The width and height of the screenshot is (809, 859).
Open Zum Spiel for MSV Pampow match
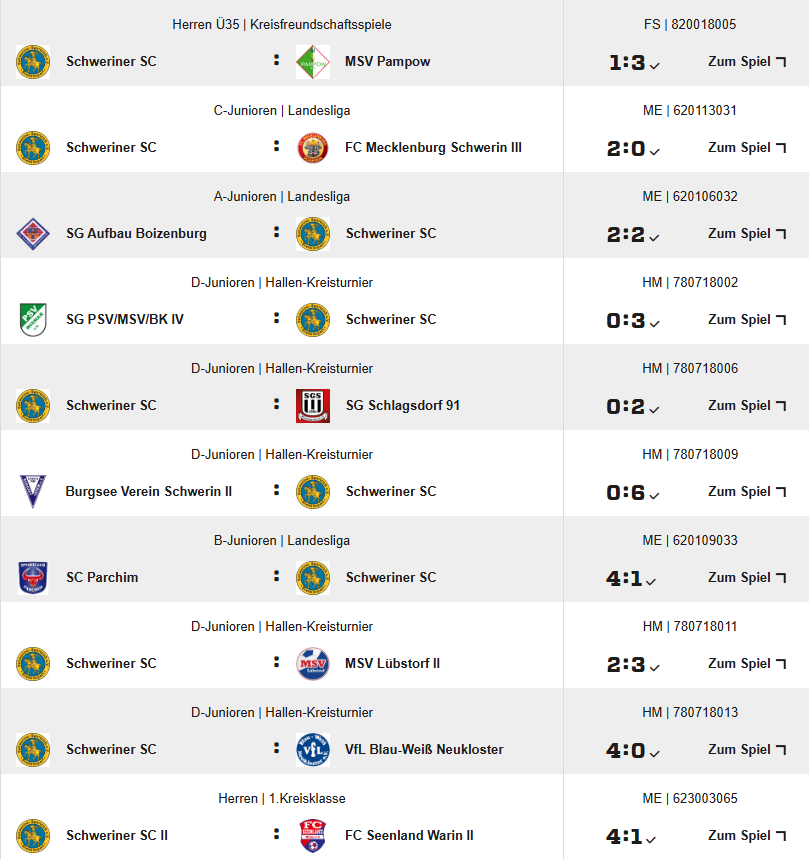click(747, 62)
